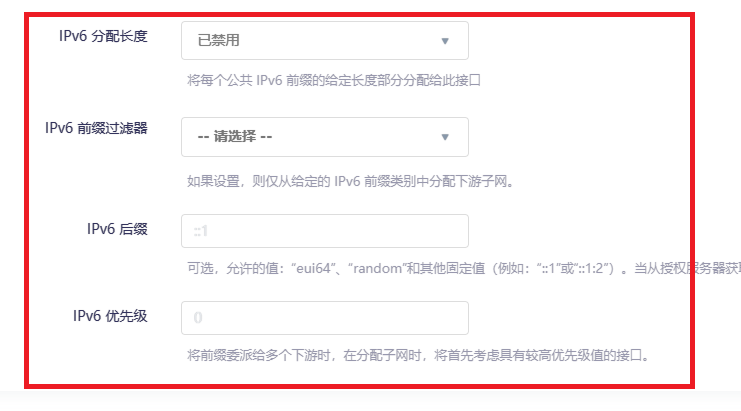Click empty area right of 已禁用 text

pos(338,41)
